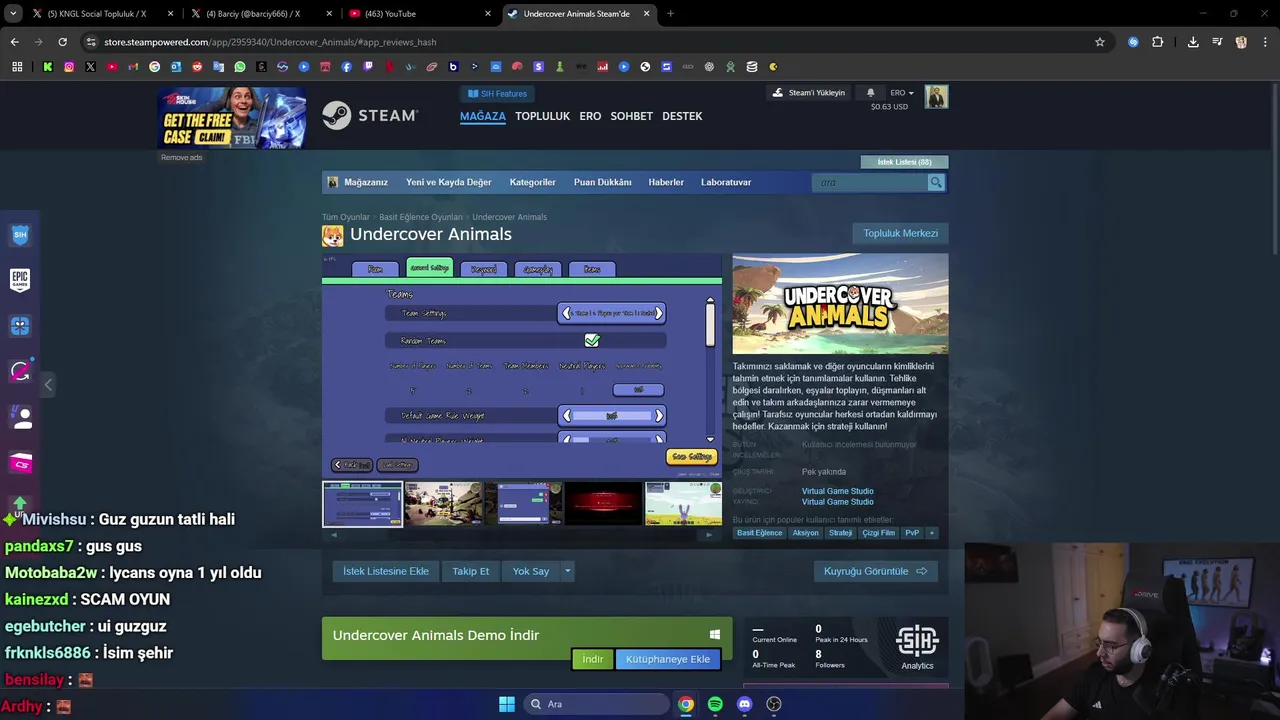The width and height of the screenshot is (1280, 720).
Task: Open the Instagram bookmark icon
Action: coord(69,67)
